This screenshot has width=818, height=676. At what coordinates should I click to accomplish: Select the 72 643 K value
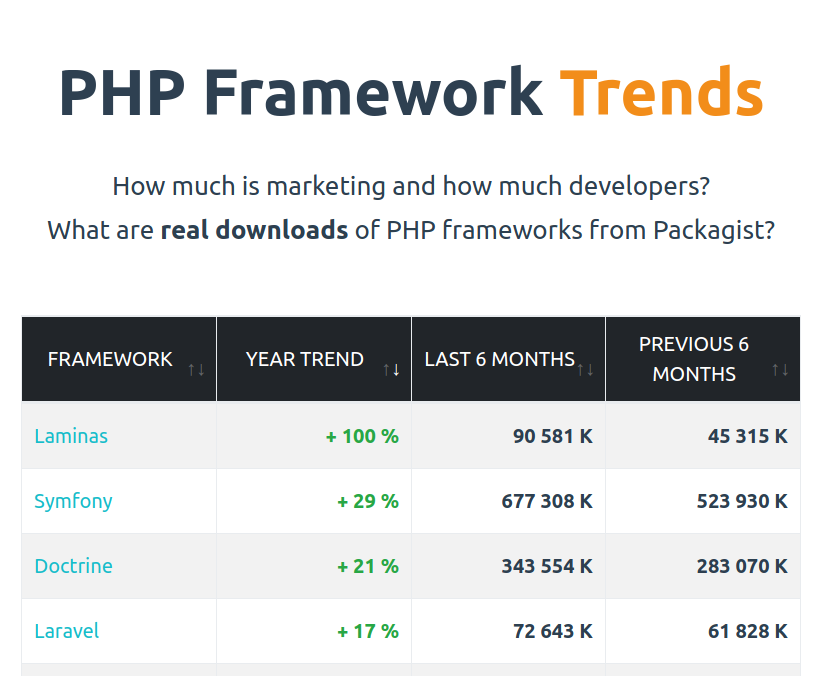[x=553, y=631]
